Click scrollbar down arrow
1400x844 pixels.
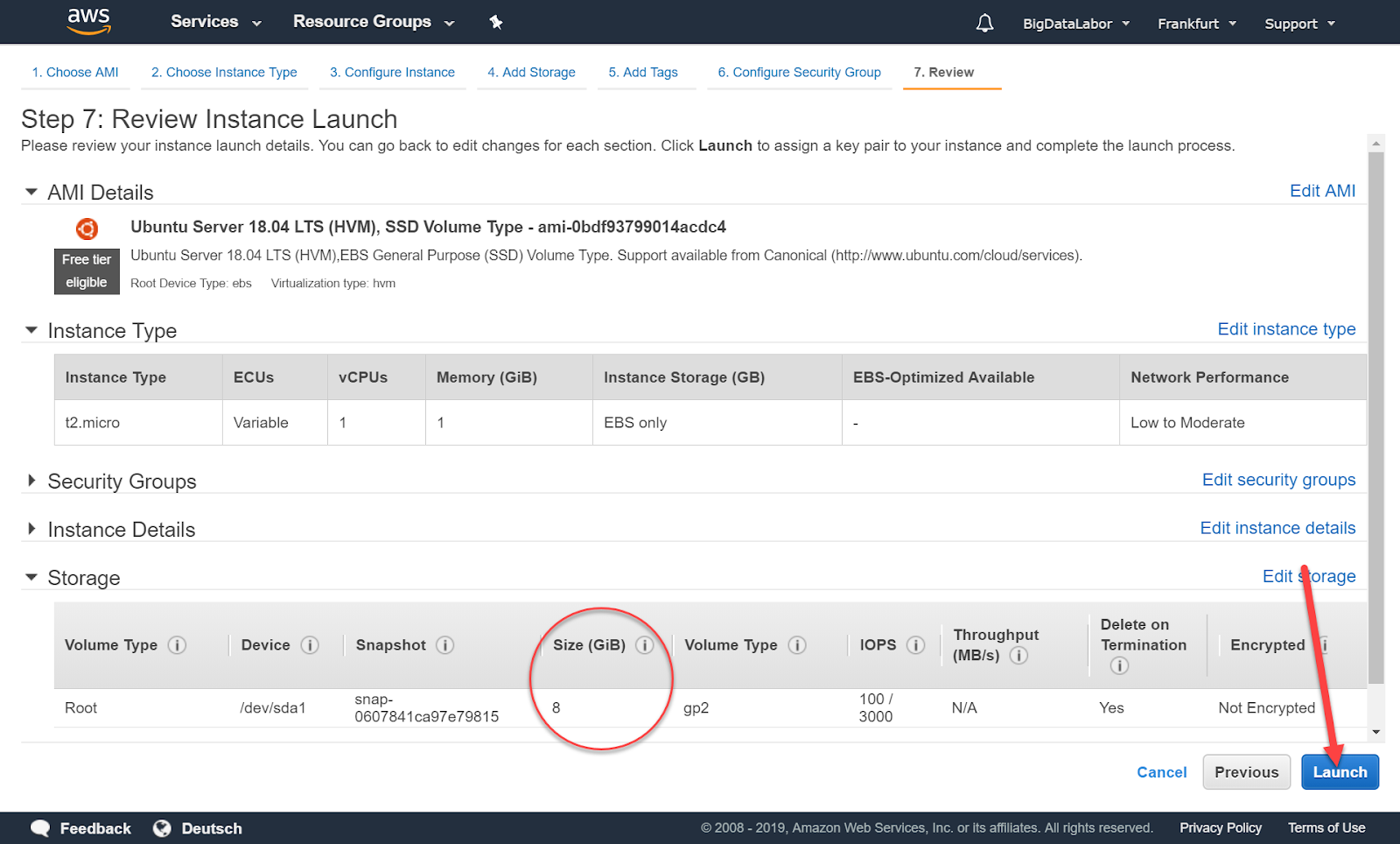[x=1376, y=732]
